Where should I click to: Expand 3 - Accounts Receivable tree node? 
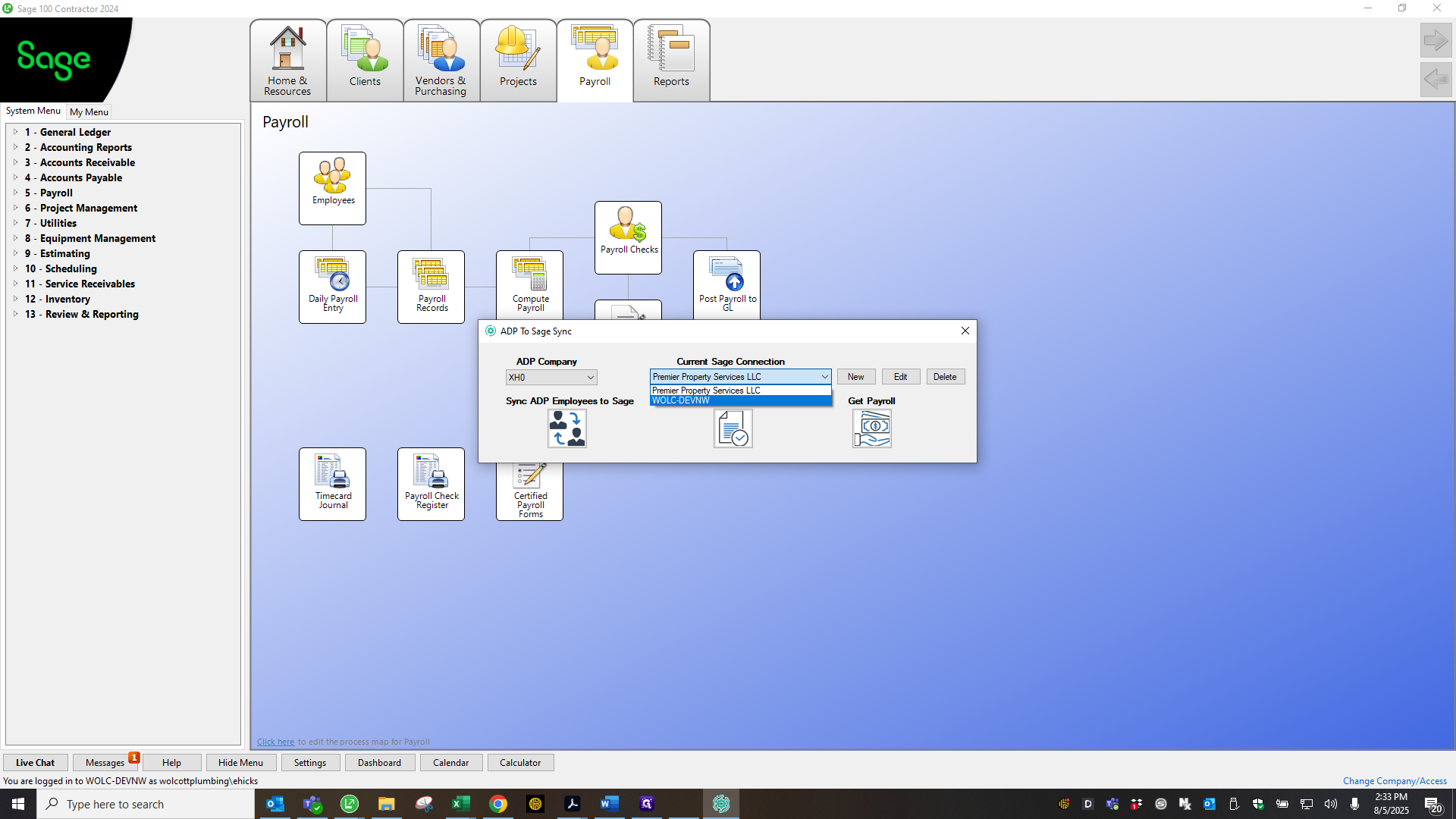[x=15, y=162]
